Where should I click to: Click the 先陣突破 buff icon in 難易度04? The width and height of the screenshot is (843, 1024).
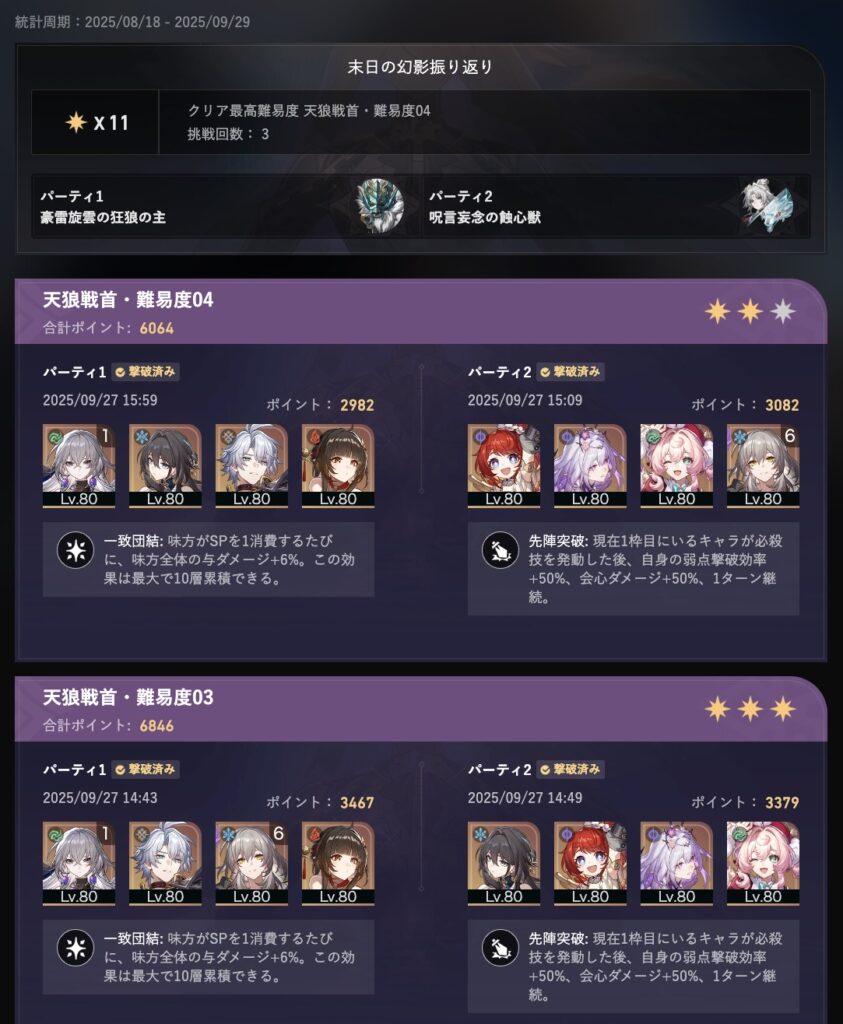click(500, 550)
